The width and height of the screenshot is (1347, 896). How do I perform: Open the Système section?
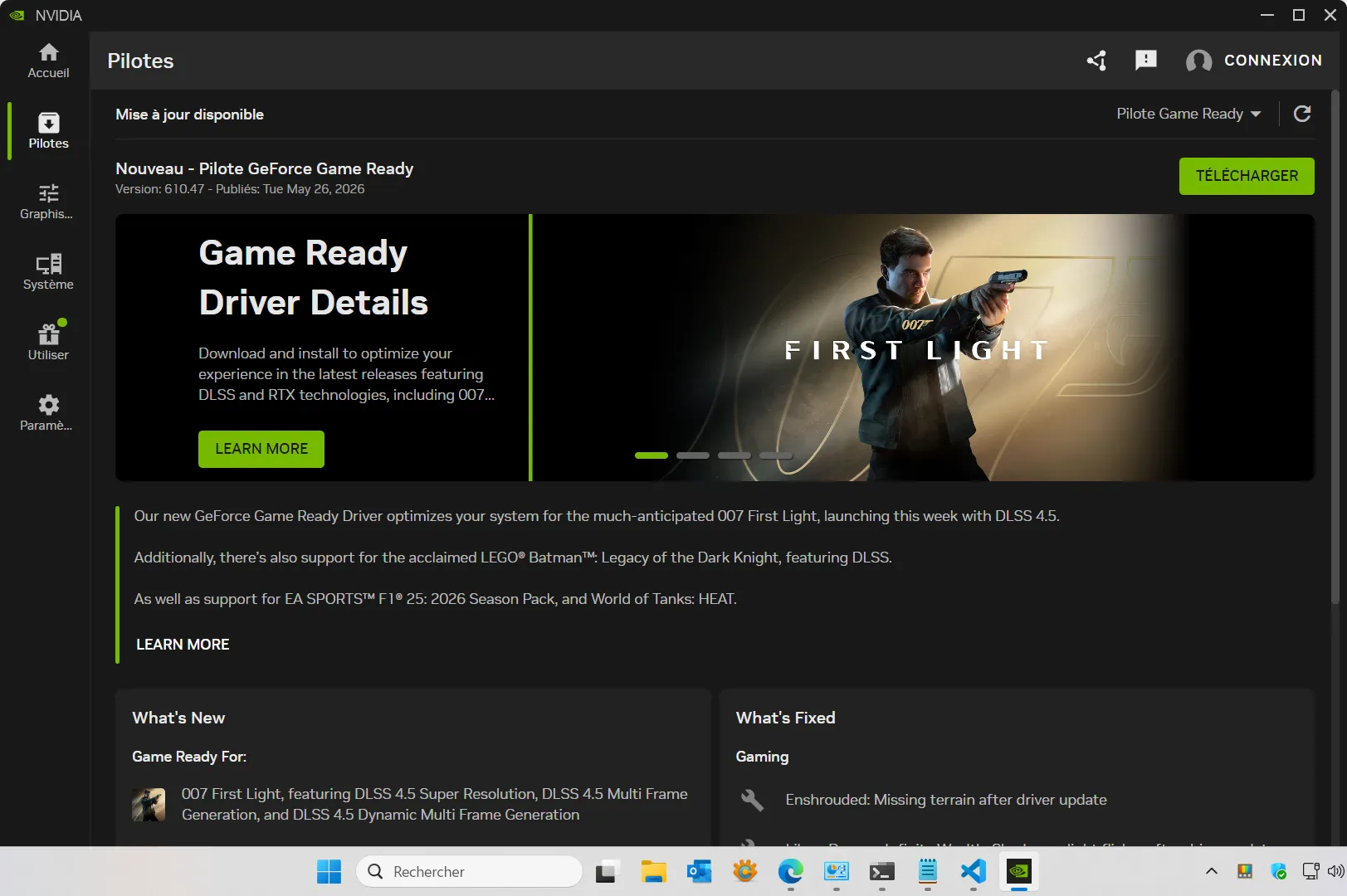point(48,272)
